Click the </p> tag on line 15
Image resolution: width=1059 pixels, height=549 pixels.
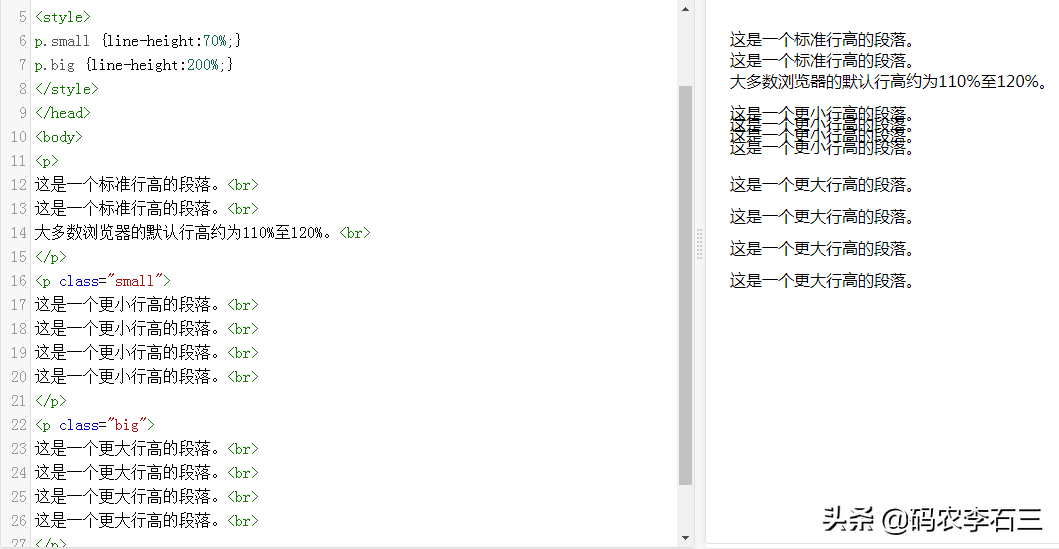[51, 257]
